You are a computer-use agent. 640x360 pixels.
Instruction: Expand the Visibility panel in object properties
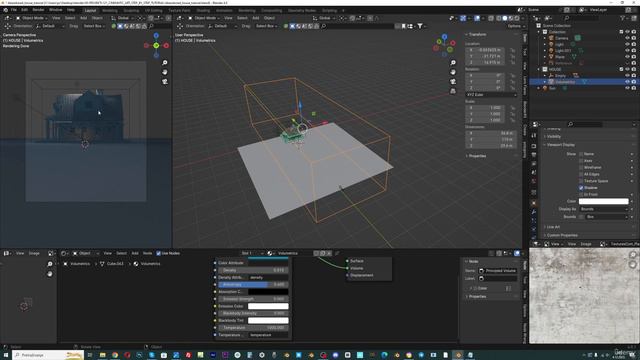554,136
